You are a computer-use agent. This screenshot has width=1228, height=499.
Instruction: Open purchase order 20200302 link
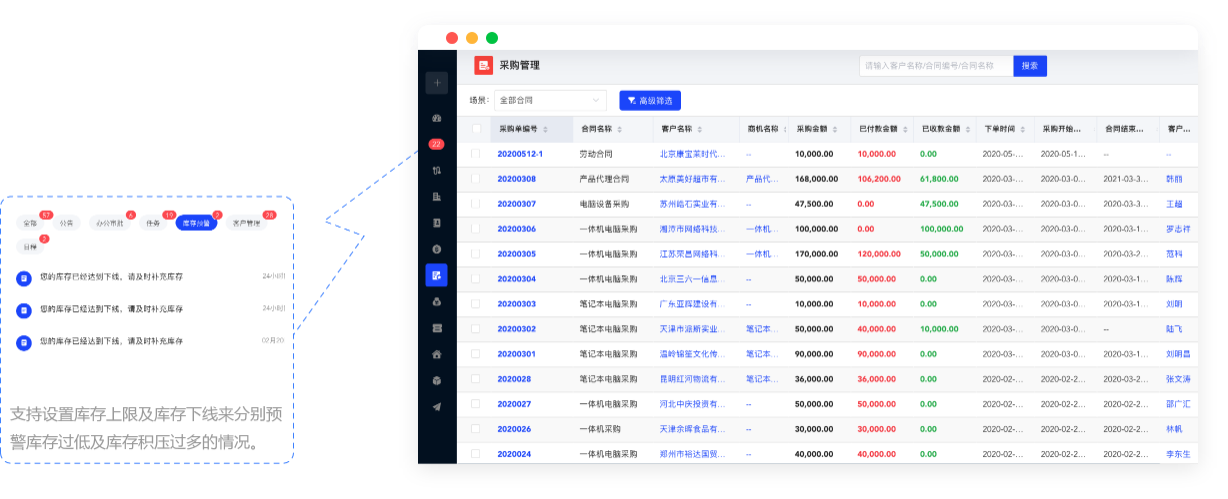tap(517, 329)
